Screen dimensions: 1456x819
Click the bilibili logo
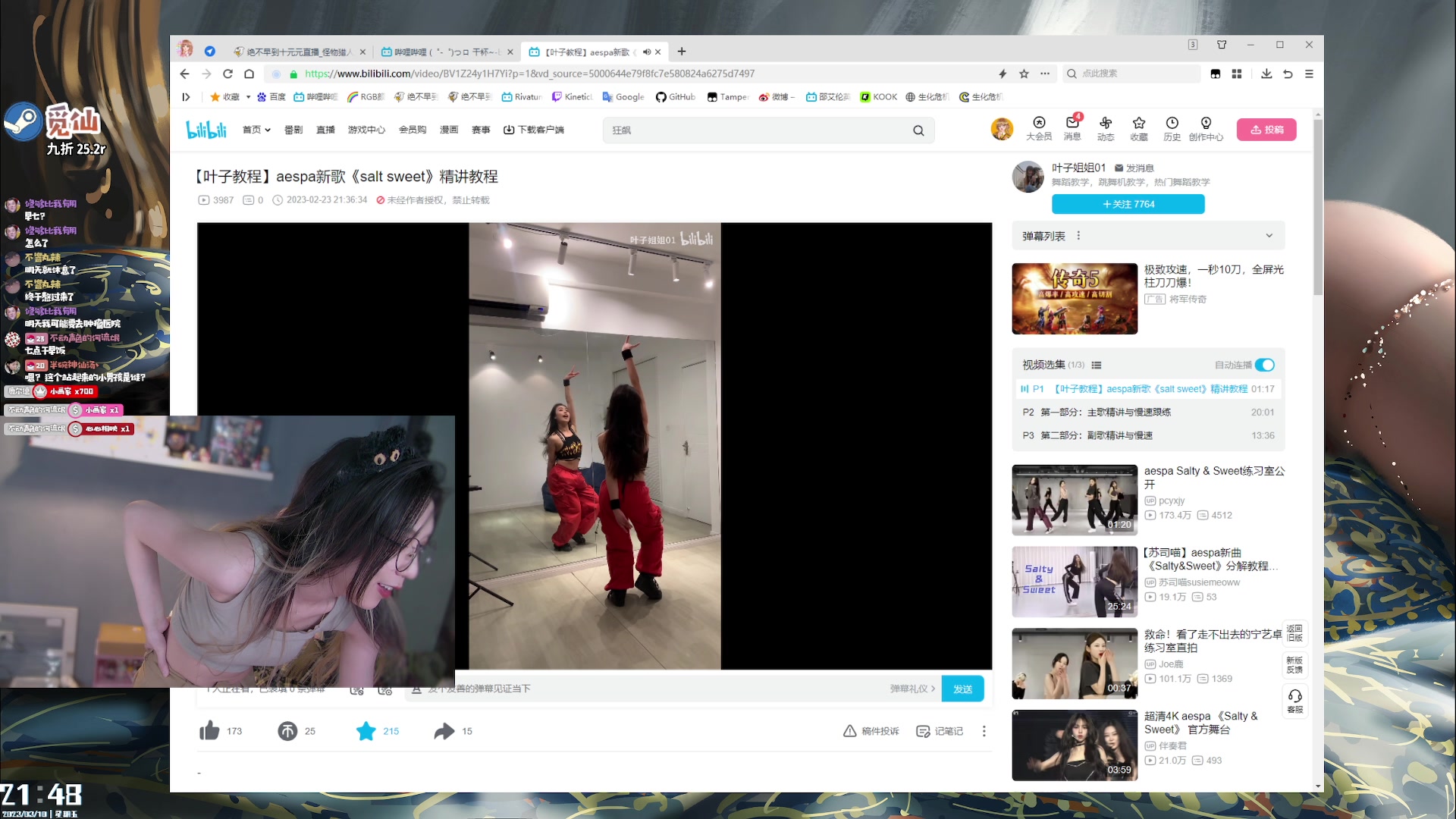206,130
